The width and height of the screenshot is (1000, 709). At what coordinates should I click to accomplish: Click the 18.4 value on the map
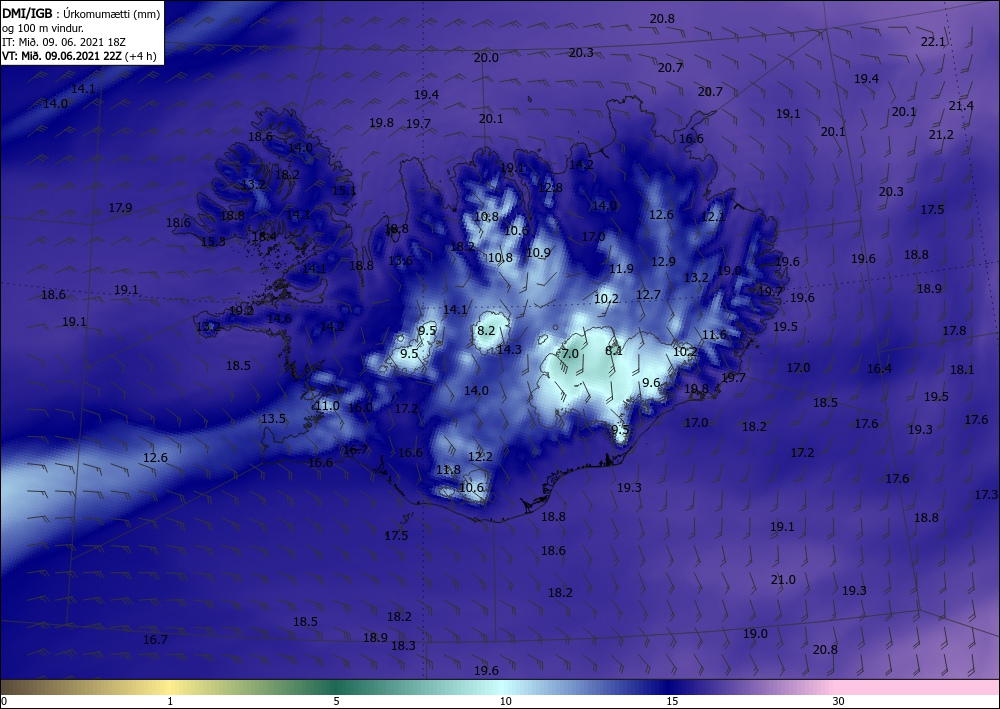(264, 237)
